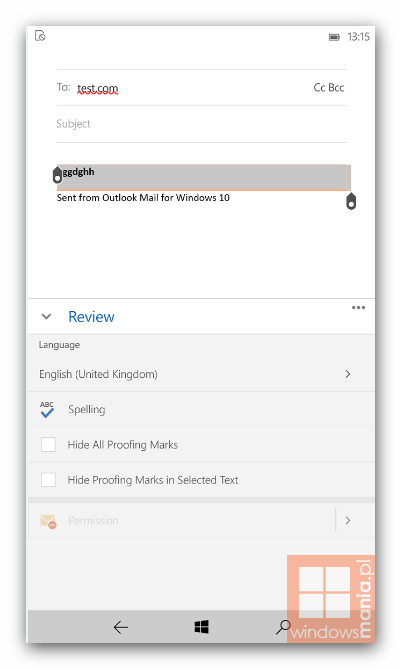The width and height of the screenshot is (401, 669).
Task: Click the Permission envelope icon
Action: click(48, 521)
